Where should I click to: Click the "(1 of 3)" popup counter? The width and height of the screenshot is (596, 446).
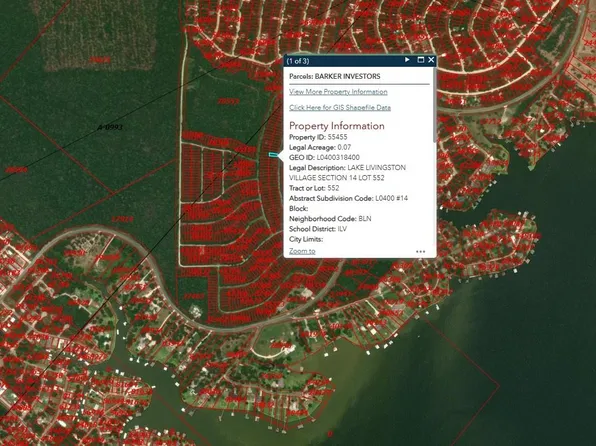[x=298, y=61]
